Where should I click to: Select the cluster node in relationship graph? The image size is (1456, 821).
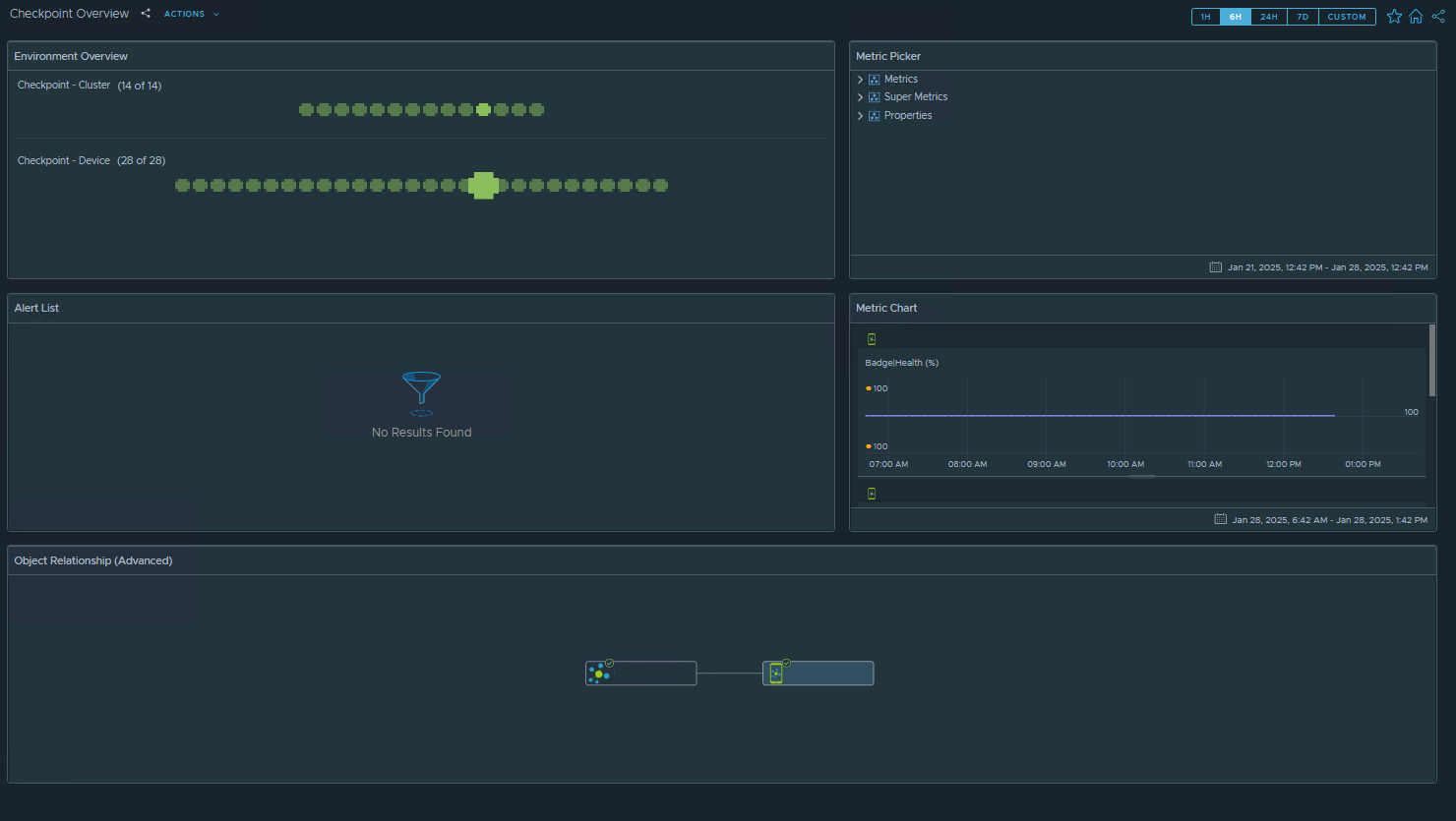pos(640,674)
